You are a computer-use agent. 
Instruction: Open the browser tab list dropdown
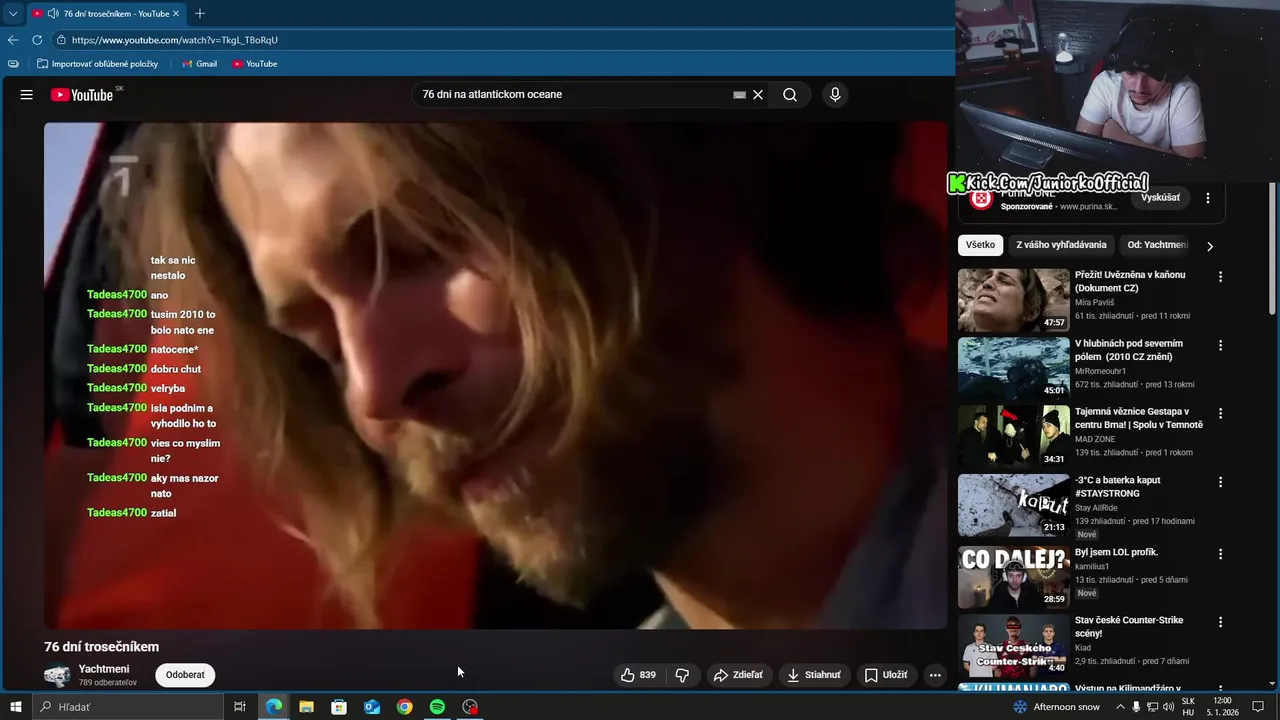click(x=13, y=14)
